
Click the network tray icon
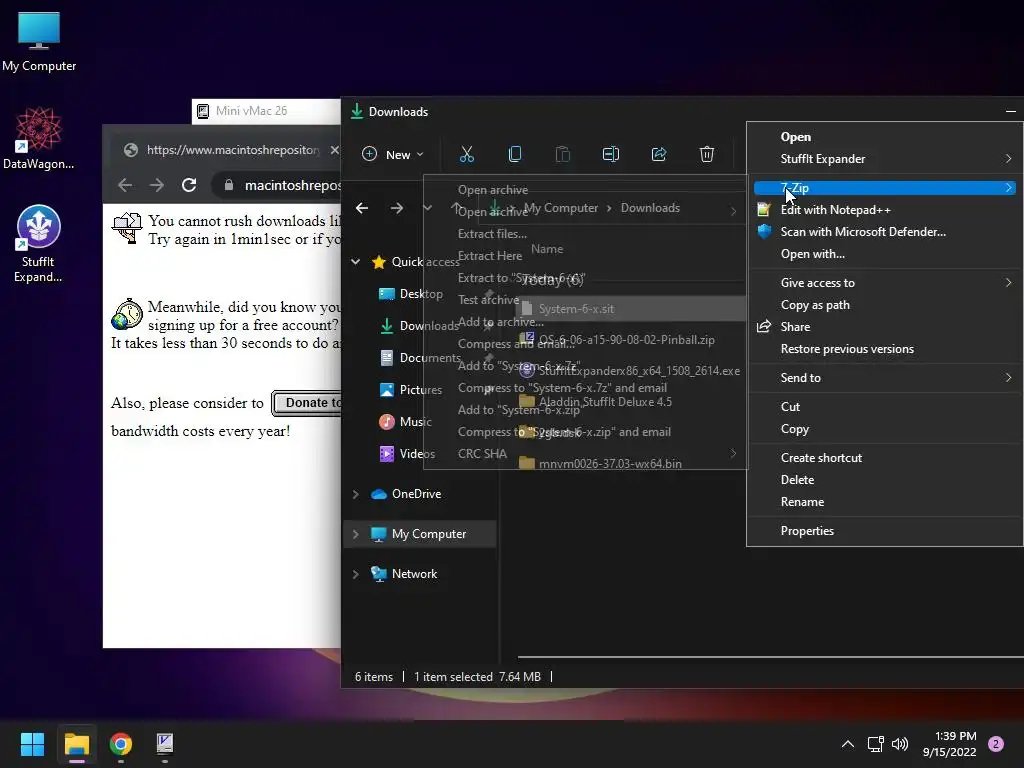pos(875,744)
